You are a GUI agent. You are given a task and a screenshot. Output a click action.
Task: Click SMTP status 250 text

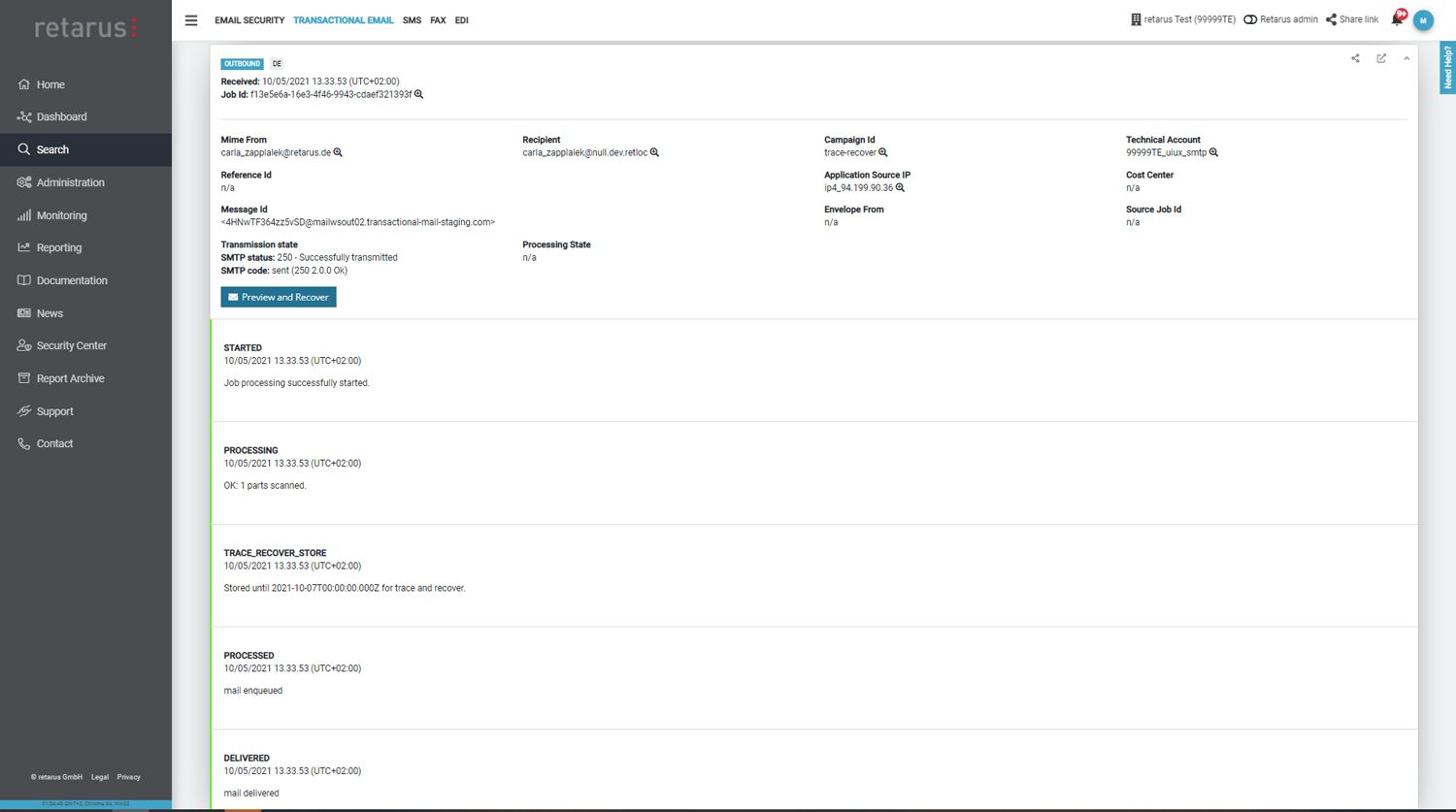310,257
